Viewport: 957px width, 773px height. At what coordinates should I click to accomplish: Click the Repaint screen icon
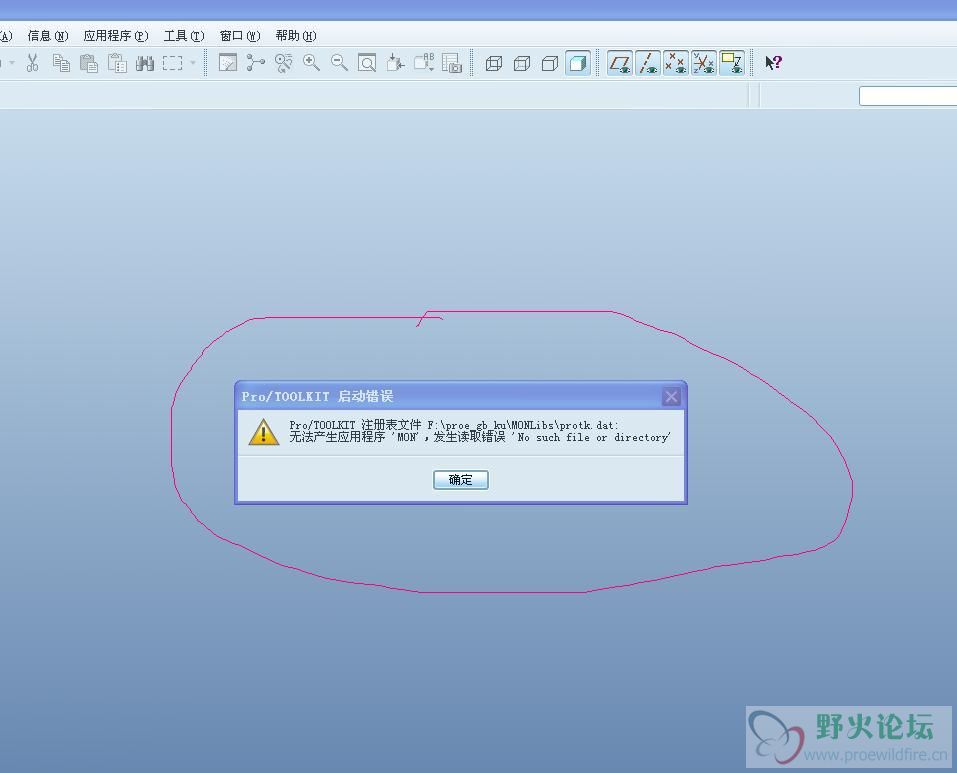click(228, 63)
